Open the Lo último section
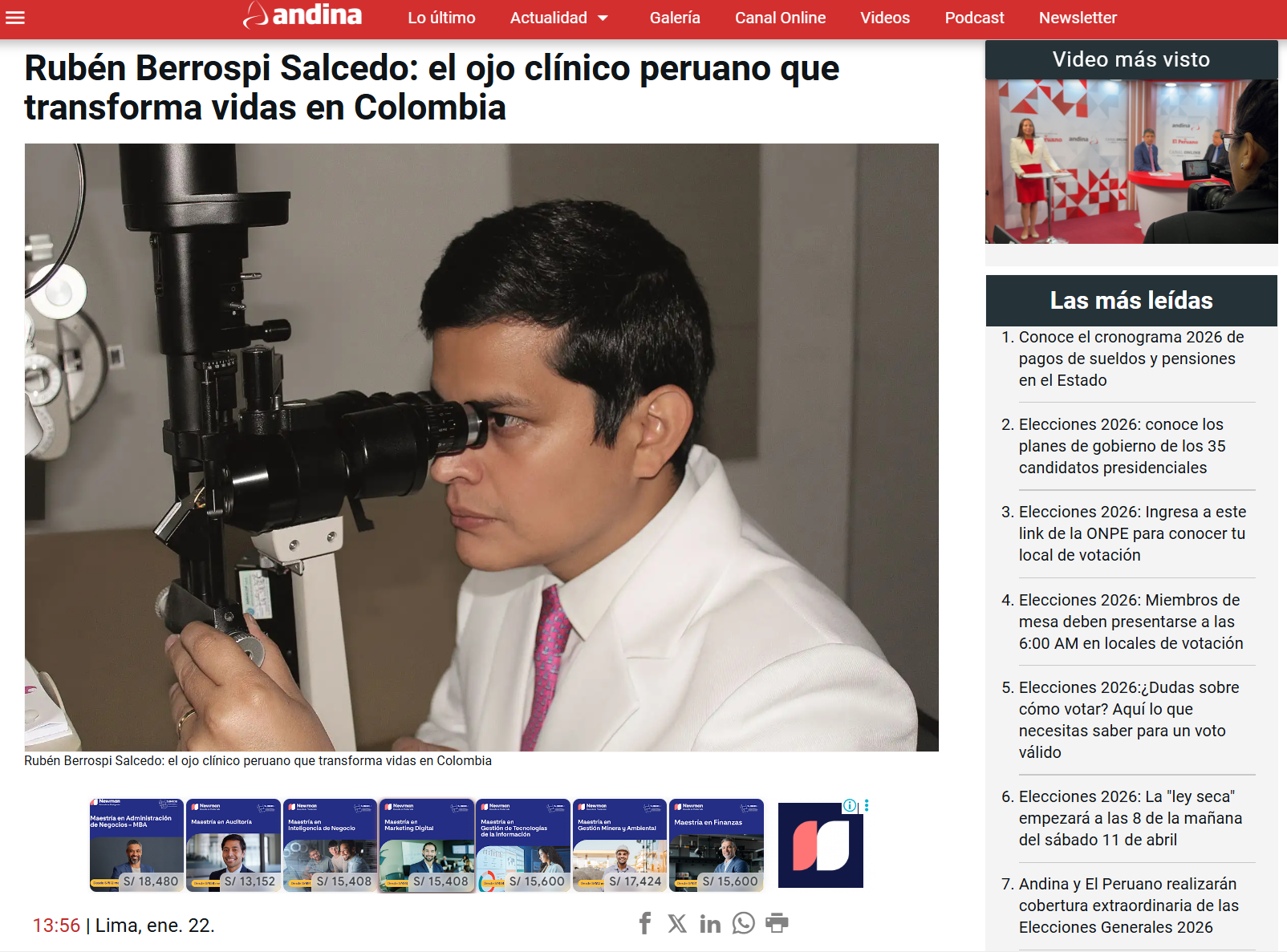The image size is (1287, 952). (x=441, y=18)
